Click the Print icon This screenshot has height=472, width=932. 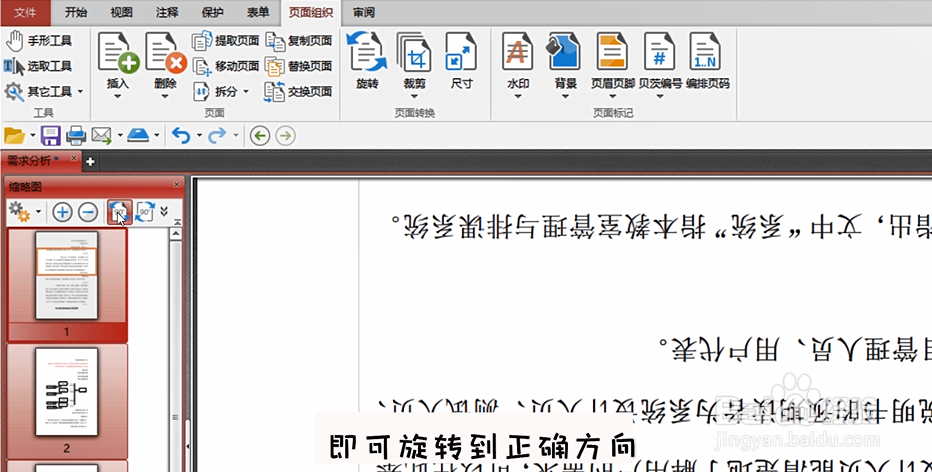tap(76, 136)
